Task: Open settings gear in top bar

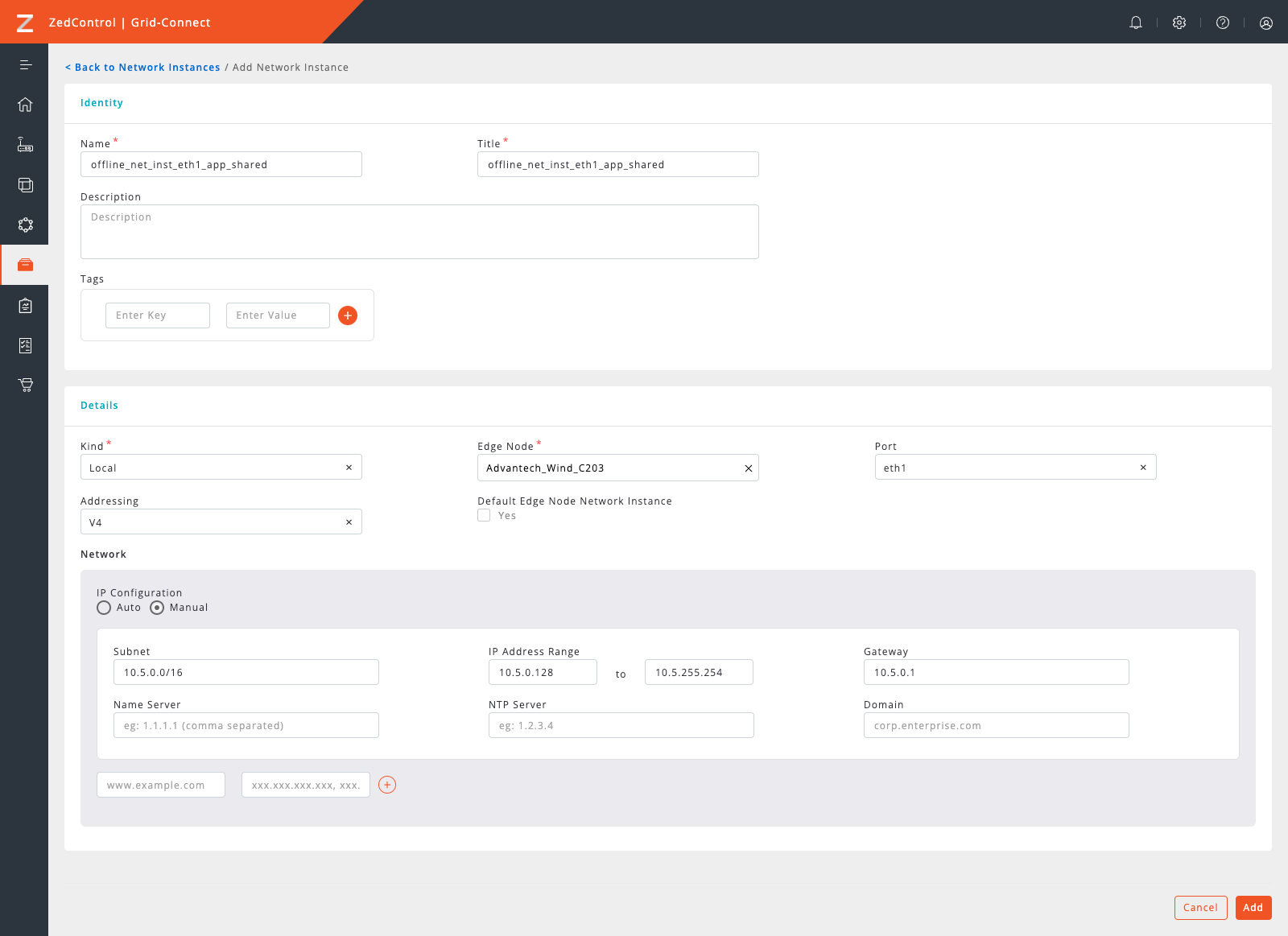Action: [x=1179, y=23]
